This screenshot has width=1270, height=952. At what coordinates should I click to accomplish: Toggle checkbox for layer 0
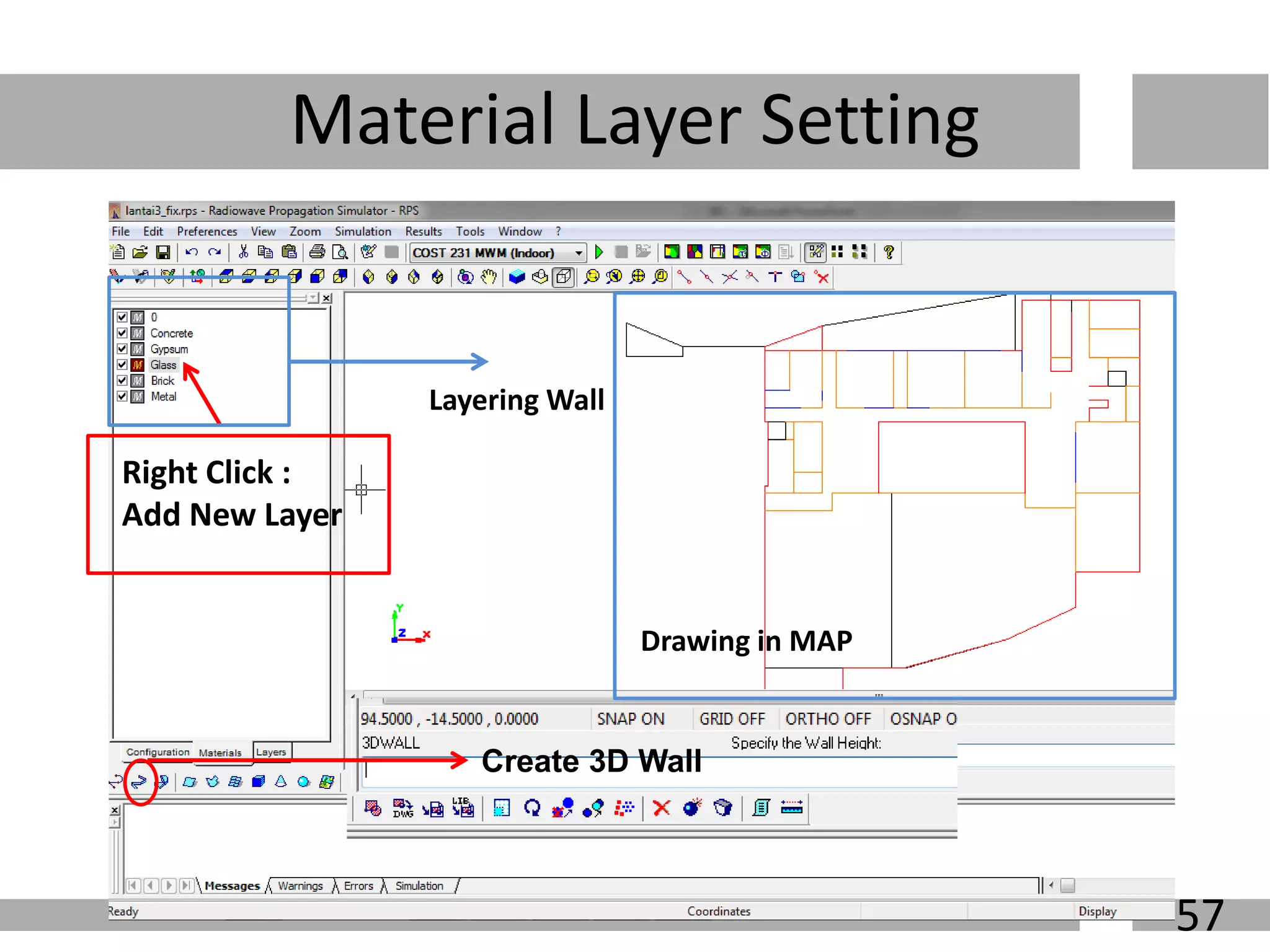pyautogui.click(x=122, y=317)
